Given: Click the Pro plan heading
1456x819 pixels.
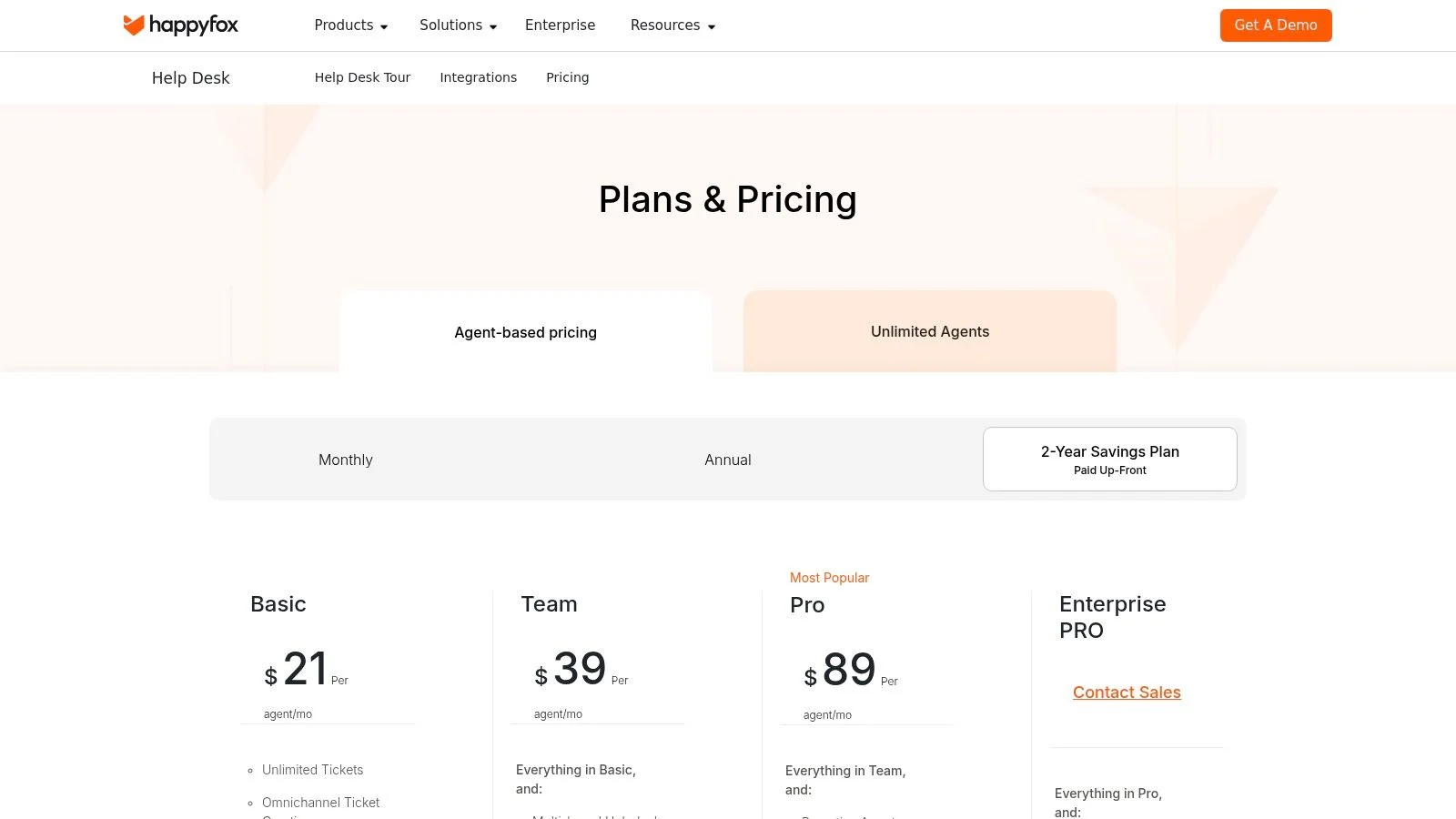Looking at the screenshot, I should pyautogui.click(x=806, y=605).
